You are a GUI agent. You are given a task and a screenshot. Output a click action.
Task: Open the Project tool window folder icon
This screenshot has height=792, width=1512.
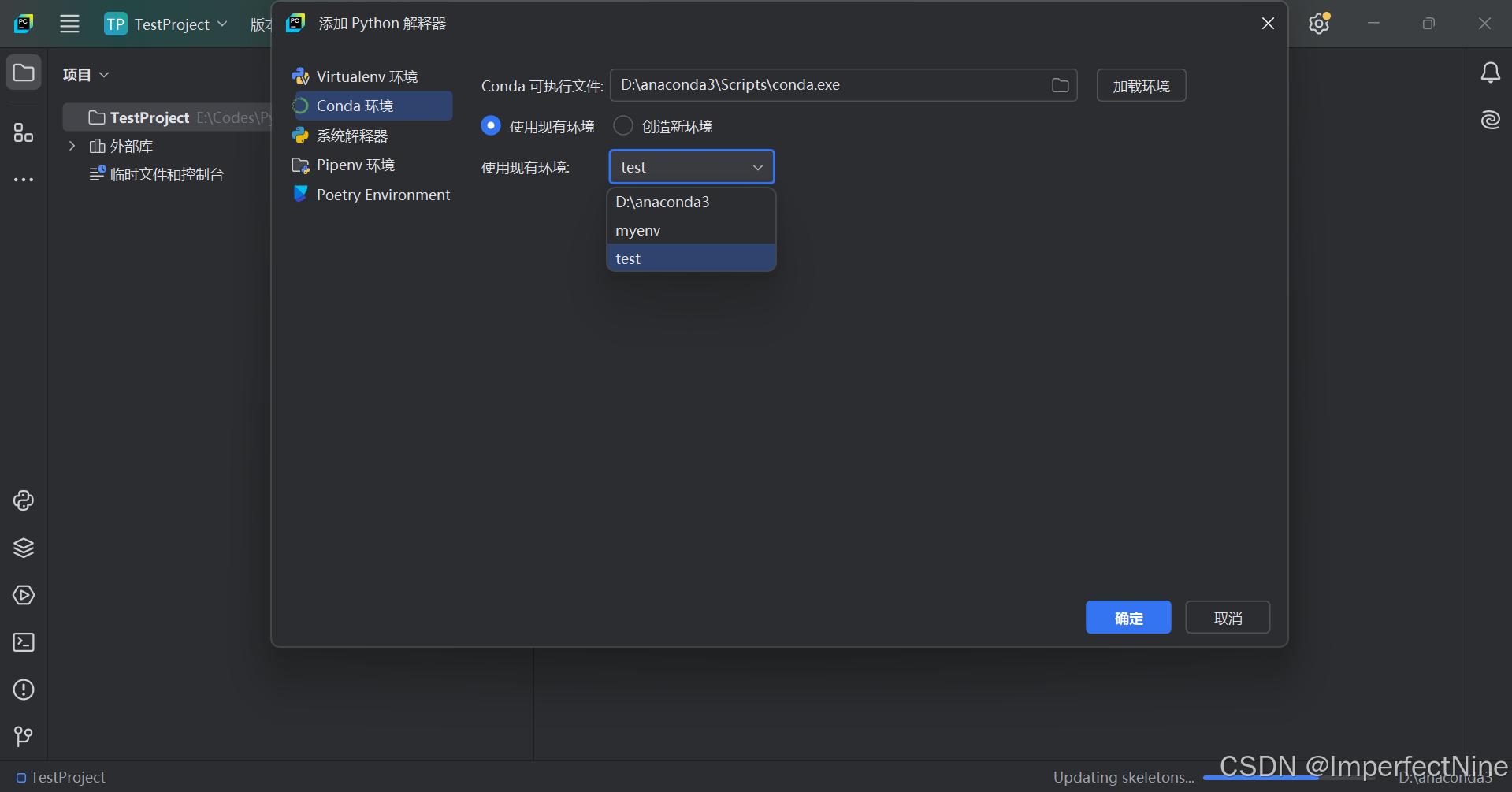coord(24,73)
